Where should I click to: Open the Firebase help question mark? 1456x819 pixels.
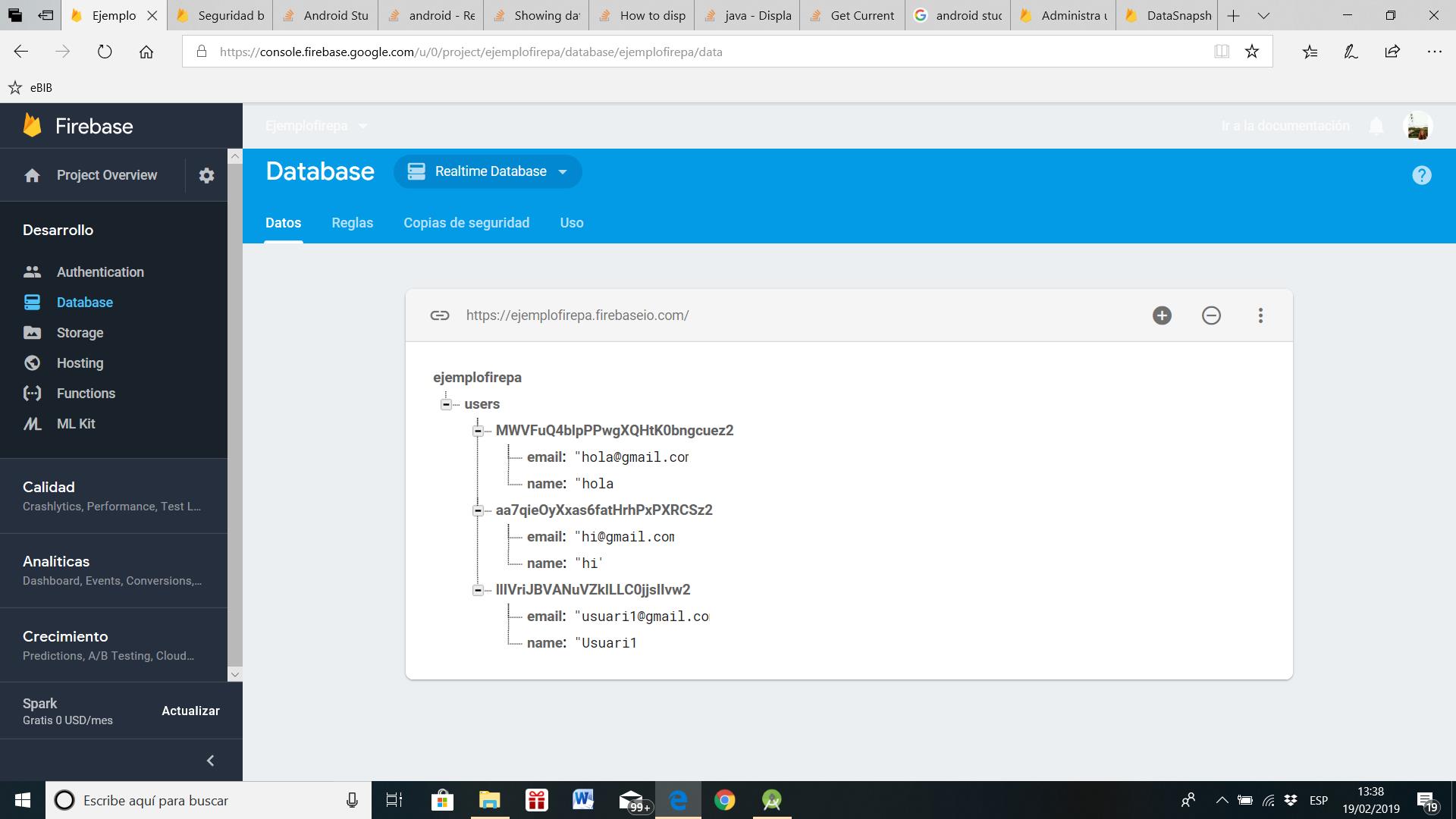1422,175
